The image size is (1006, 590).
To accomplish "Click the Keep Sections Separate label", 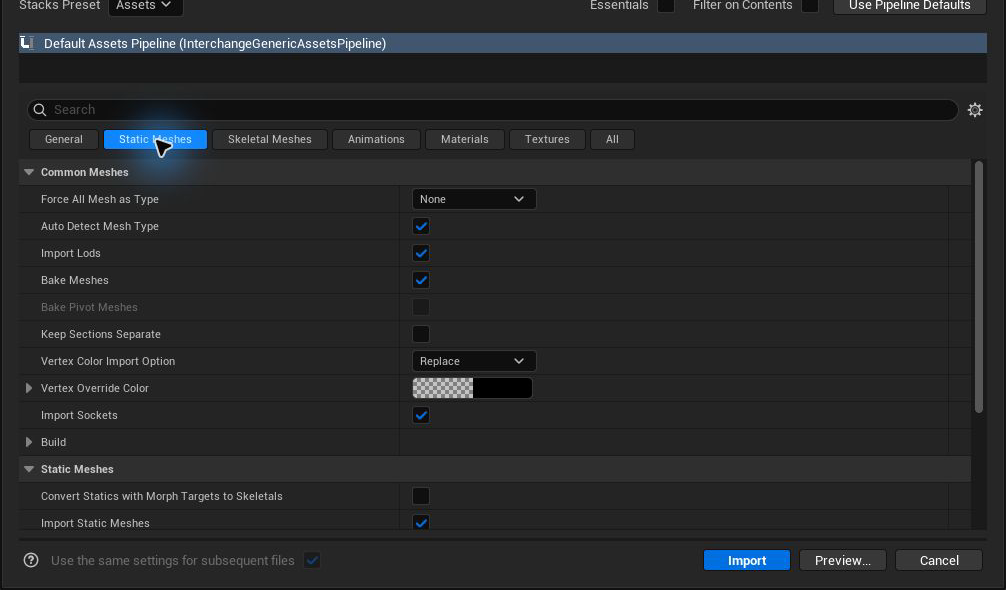I will tap(101, 333).
